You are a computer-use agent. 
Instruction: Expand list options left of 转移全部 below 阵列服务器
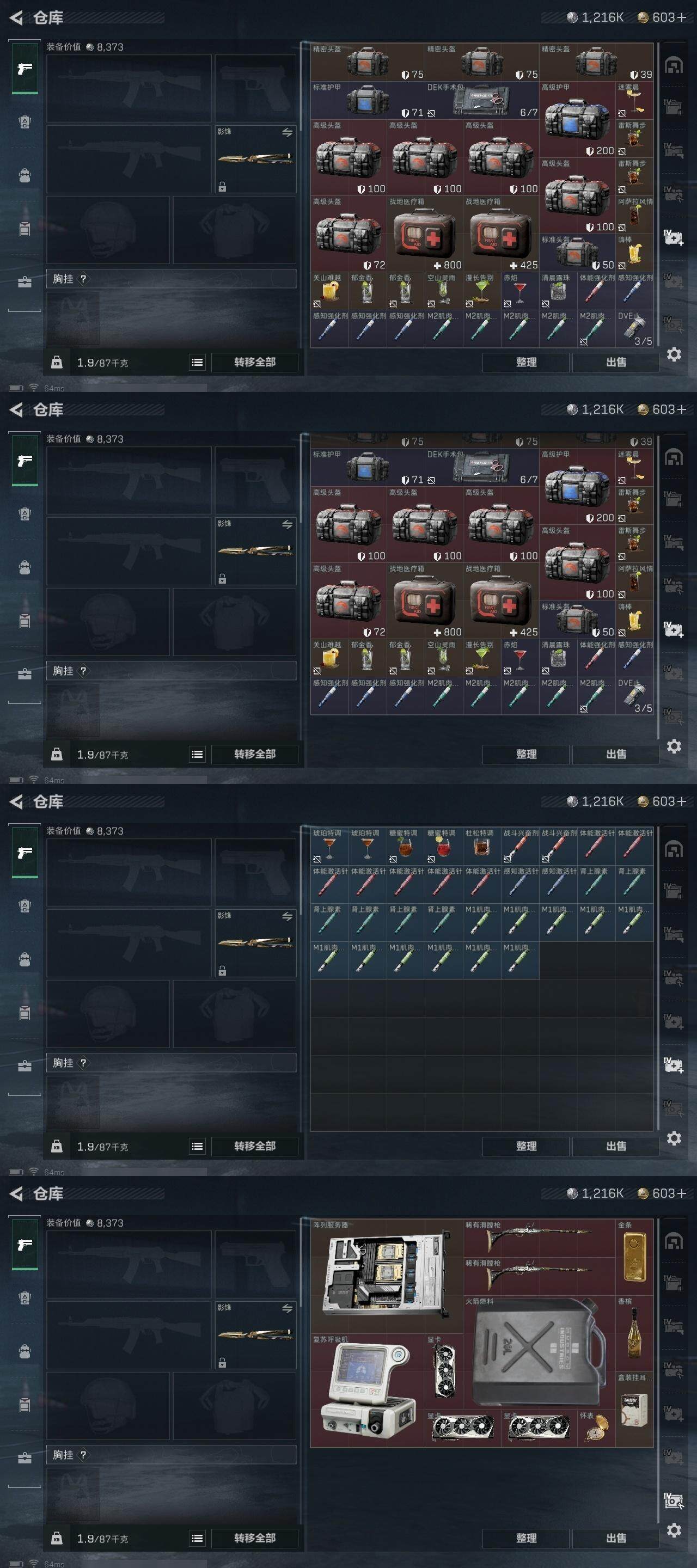coord(197,1538)
